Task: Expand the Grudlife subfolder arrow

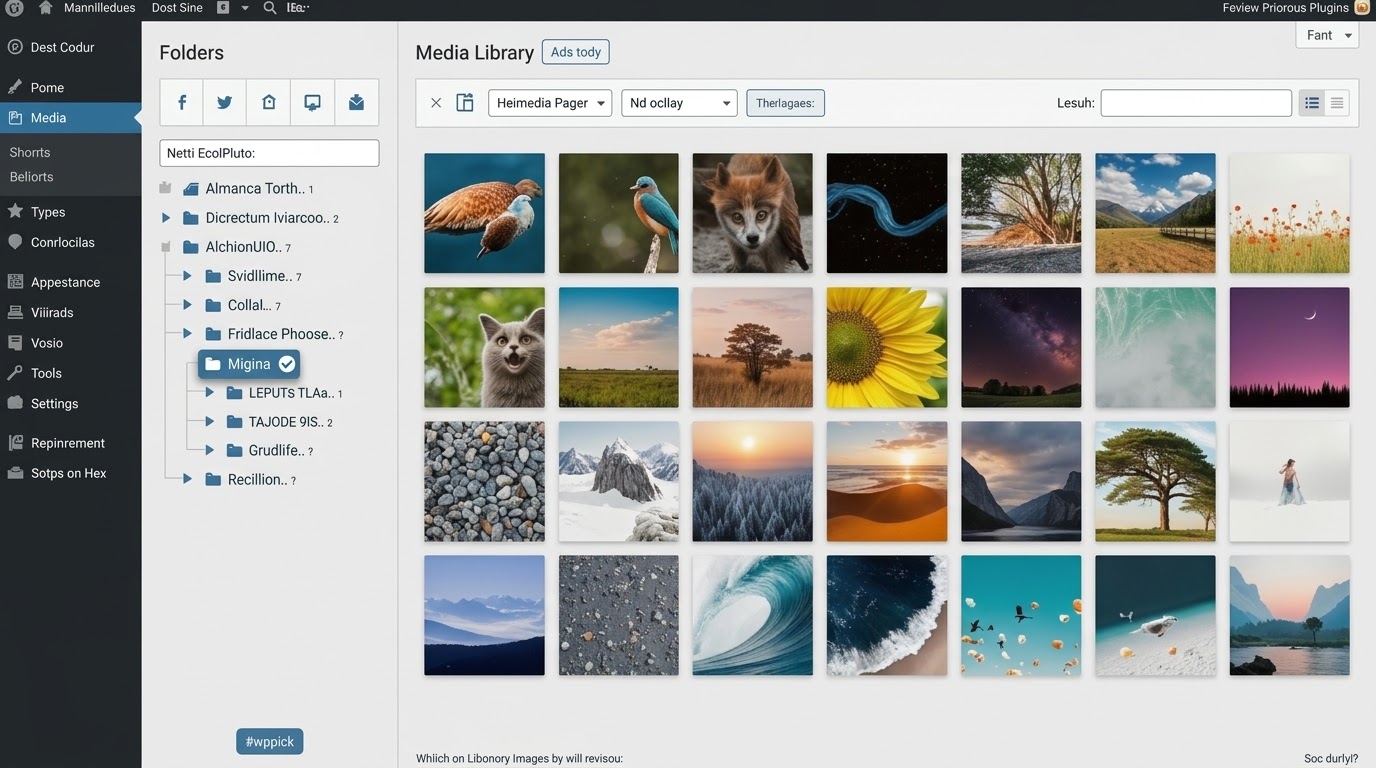Action: 209,451
